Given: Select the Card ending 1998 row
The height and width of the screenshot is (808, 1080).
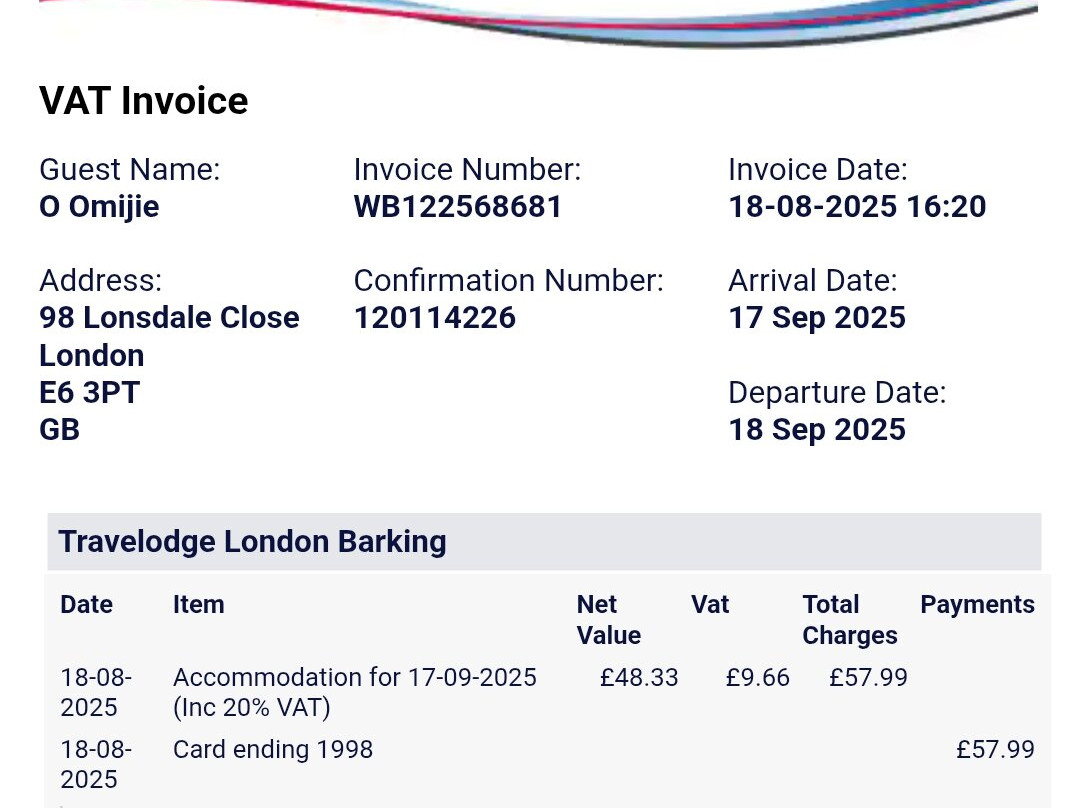Looking at the screenshot, I should tap(273, 750).
